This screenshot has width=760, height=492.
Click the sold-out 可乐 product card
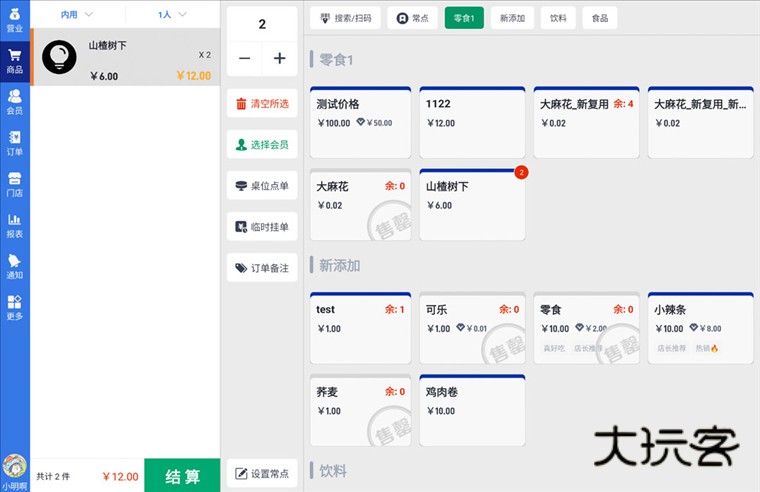[472, 328]
